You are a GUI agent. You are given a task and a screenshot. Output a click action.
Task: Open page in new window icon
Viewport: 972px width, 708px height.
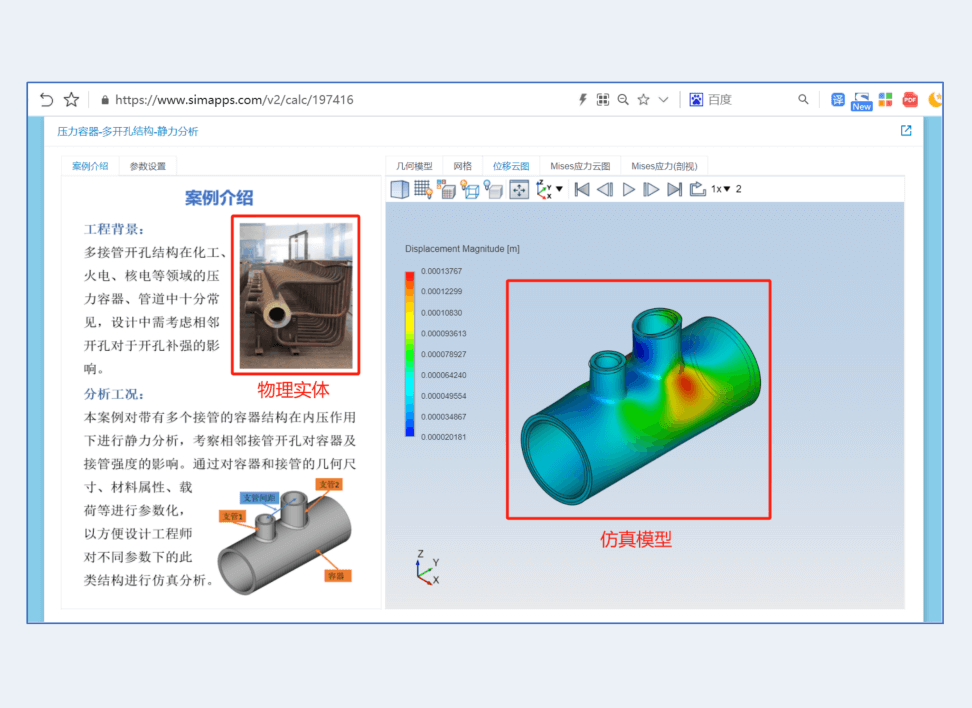[x=906, y=130]
